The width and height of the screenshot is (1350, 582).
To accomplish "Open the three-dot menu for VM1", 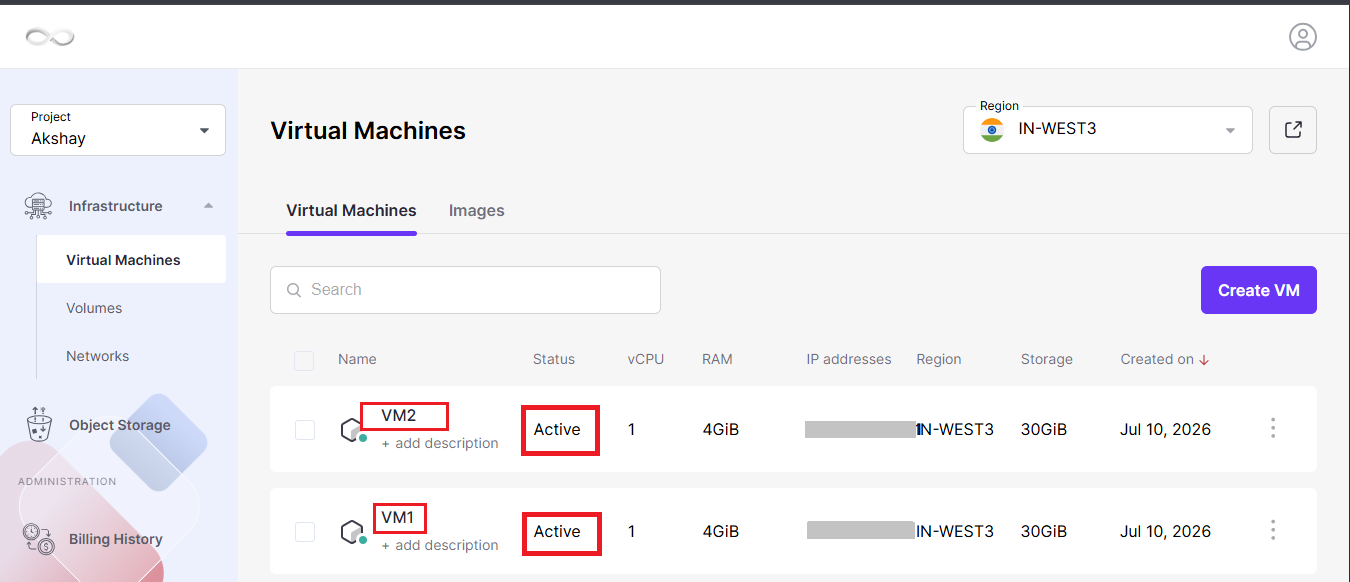I will 1273,530.
